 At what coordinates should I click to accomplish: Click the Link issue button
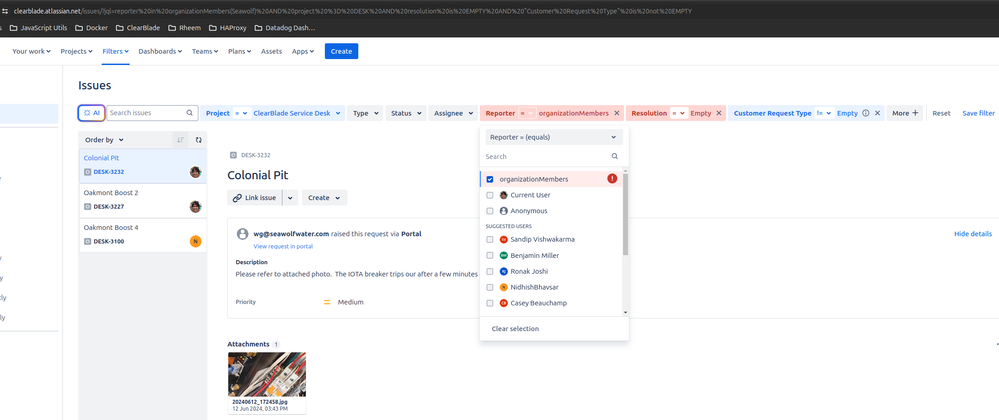(x=255, y=198)
